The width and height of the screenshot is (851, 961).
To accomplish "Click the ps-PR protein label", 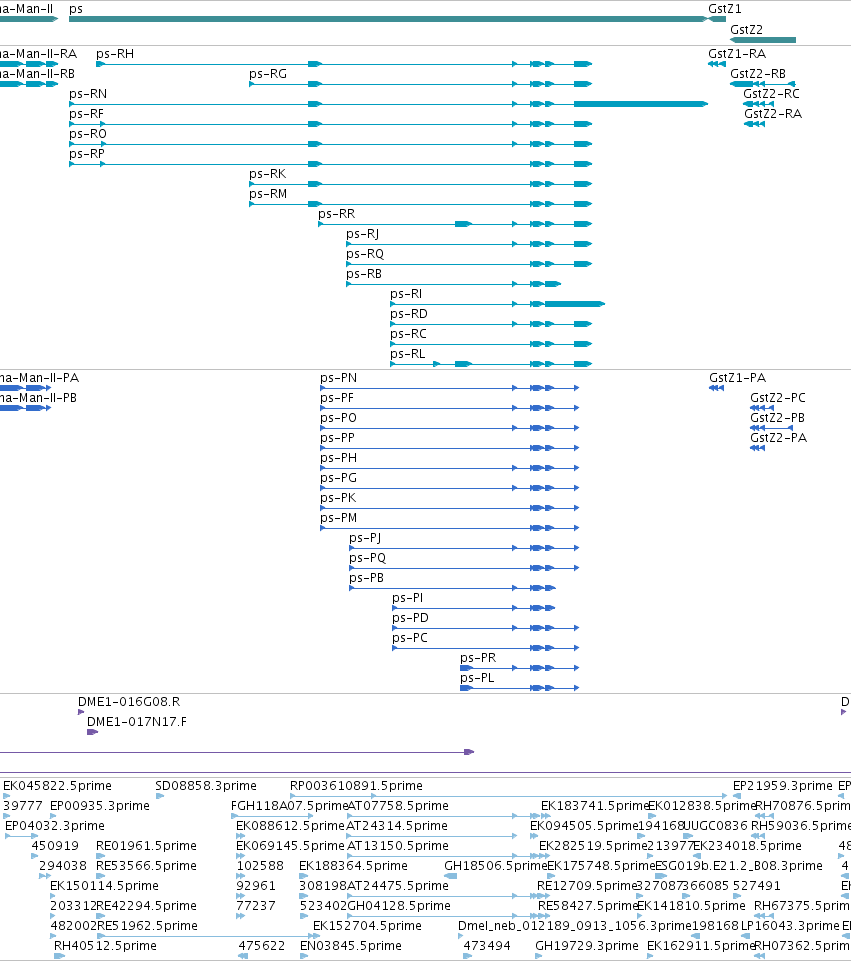I will pos(478,658).
